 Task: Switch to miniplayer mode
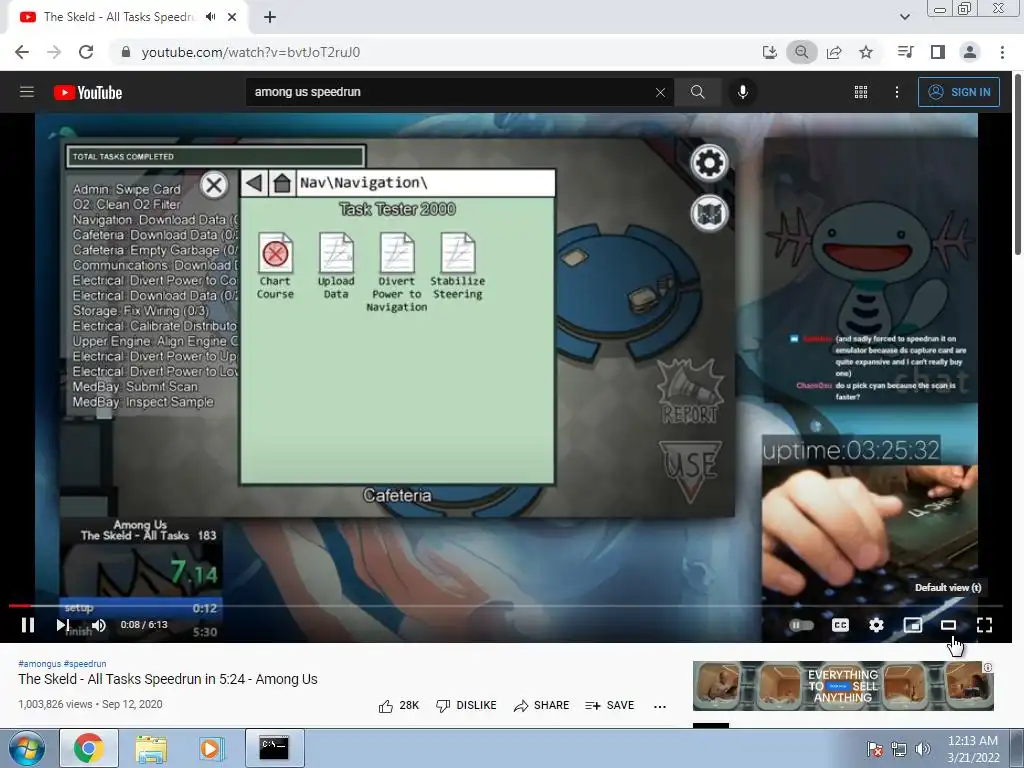pyautogui.click(x=912, y=625)
